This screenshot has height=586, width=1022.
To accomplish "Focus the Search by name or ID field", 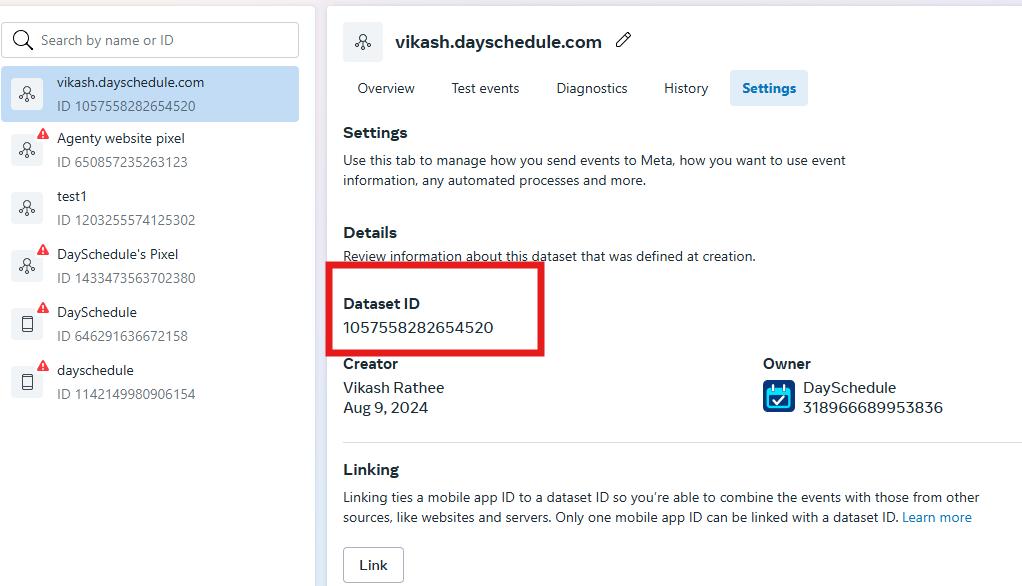I will [150, 40].
